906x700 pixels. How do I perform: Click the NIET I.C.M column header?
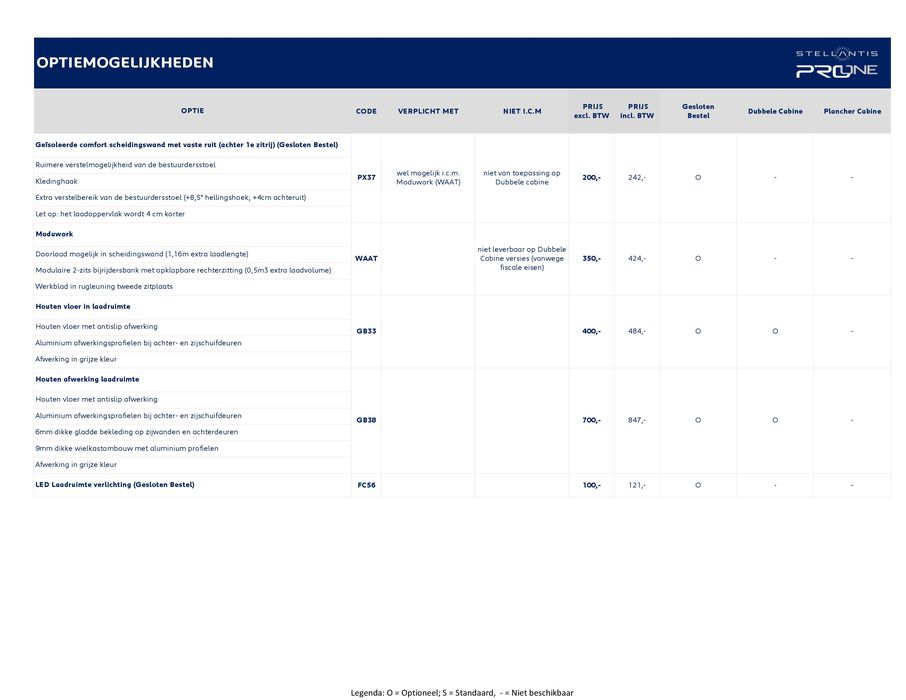click(x=522, y=111)
